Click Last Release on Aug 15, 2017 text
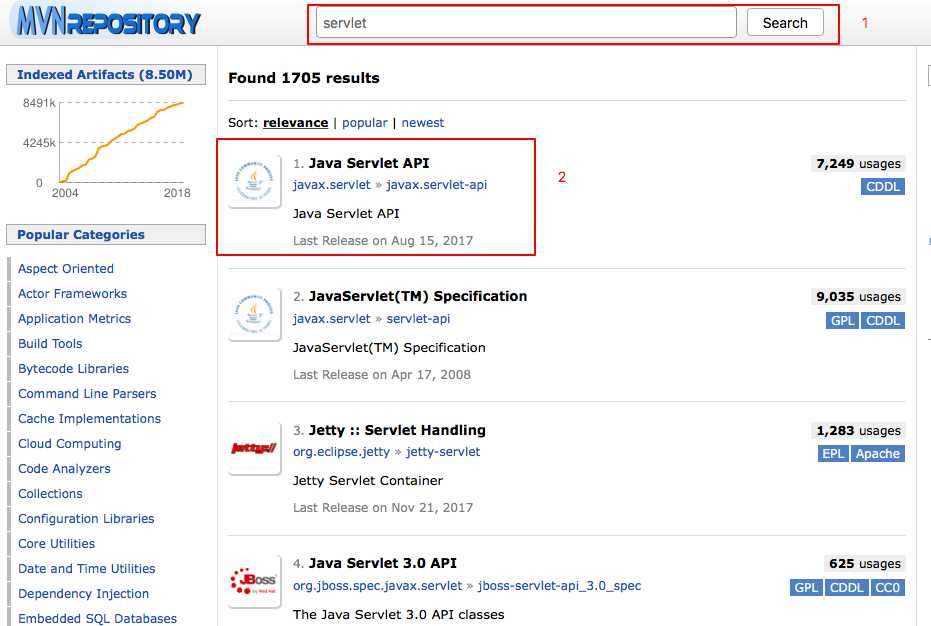This screenshot has height=626, width=931. tap(383, 241)
